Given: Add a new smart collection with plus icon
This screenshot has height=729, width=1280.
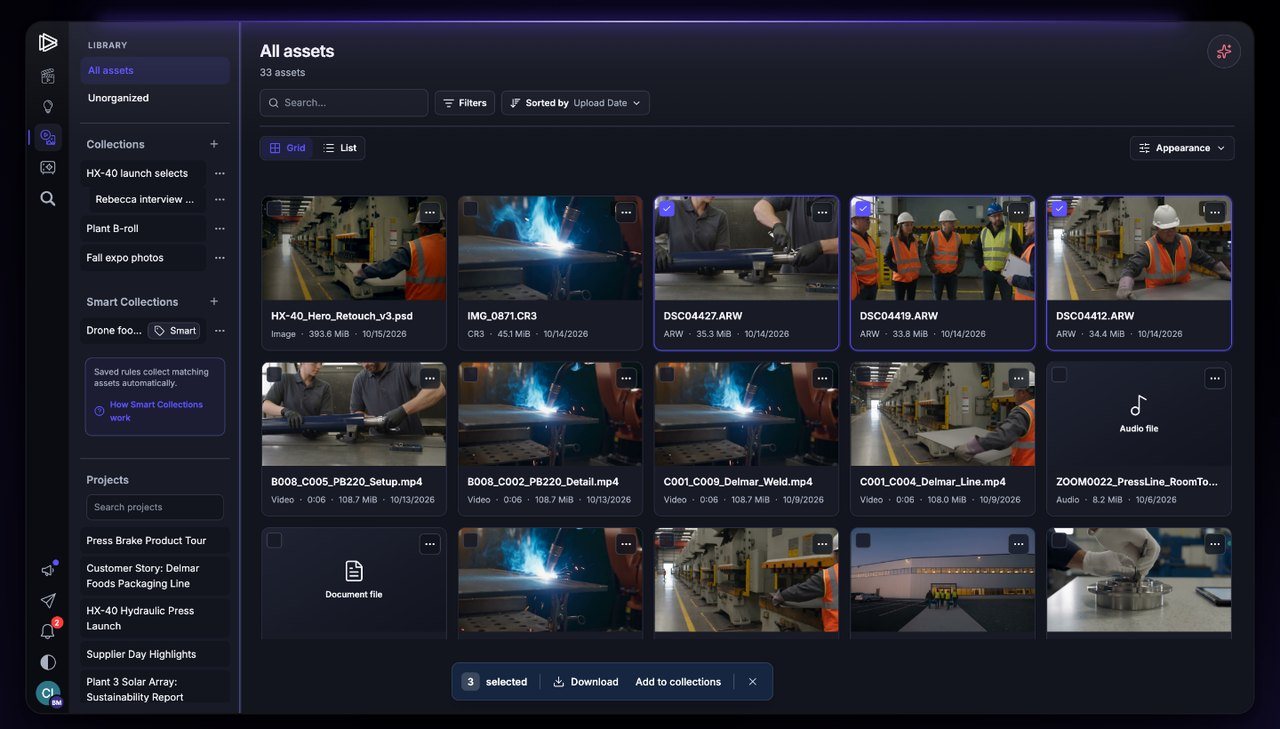Looking at the screenshot, I should (x=214, y=301).
